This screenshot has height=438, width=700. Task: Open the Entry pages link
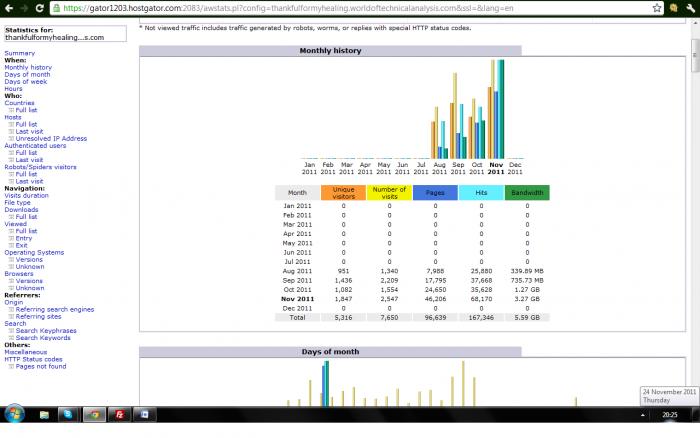[x=24, y=238]
